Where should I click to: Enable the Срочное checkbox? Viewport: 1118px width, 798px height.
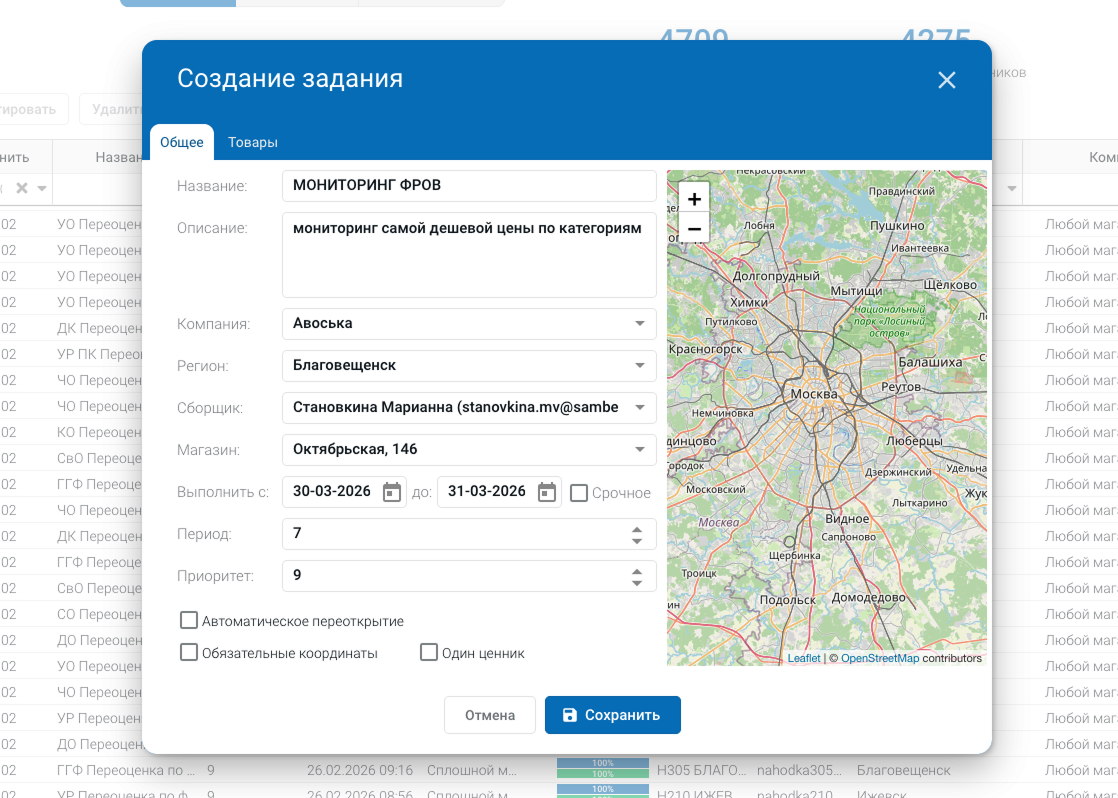tap(579, 493)
